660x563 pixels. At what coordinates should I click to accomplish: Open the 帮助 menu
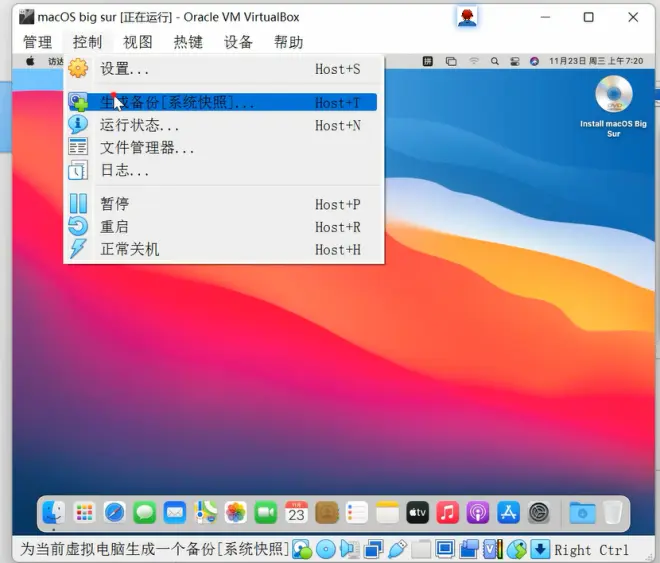[x=288, y=42]
